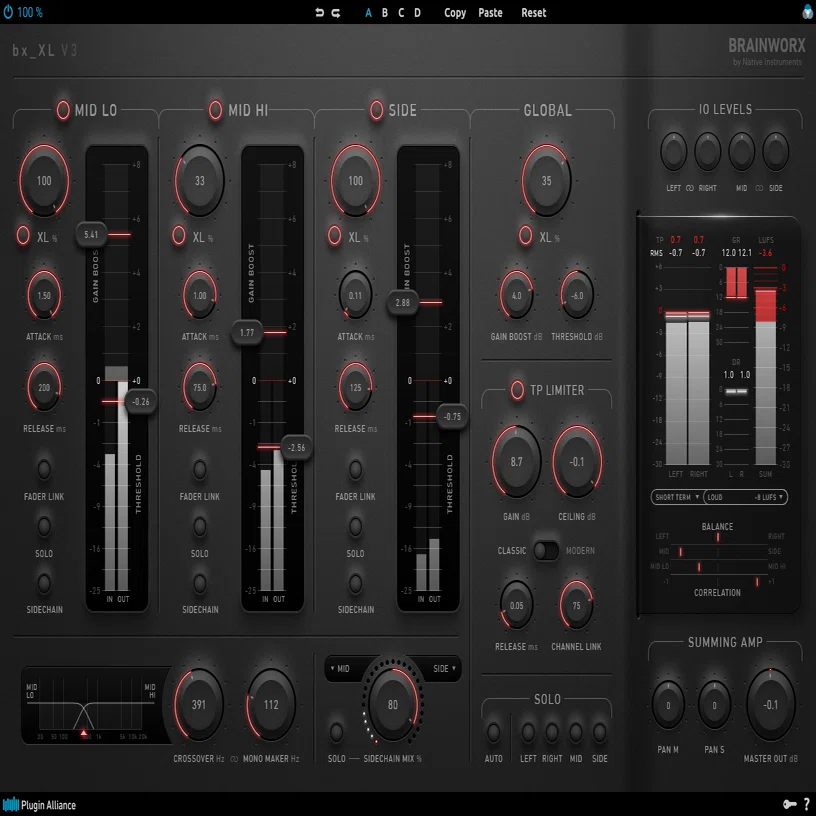Toggle the TP LIMITER power button

pyautogui.click(x=517, y=390)
